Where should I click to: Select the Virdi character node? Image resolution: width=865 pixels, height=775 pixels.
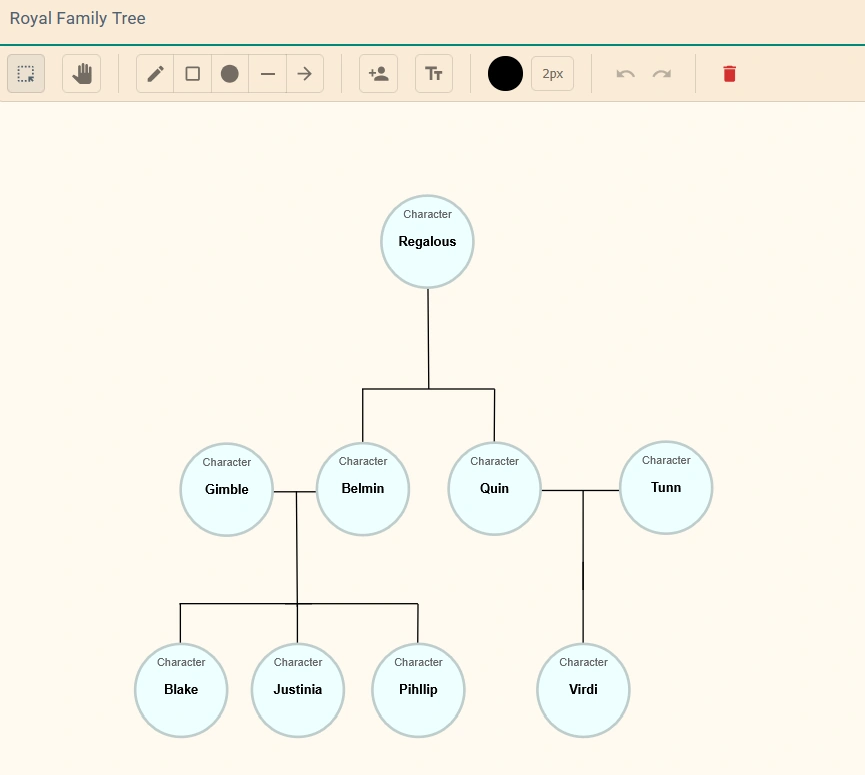pos(583,690)
